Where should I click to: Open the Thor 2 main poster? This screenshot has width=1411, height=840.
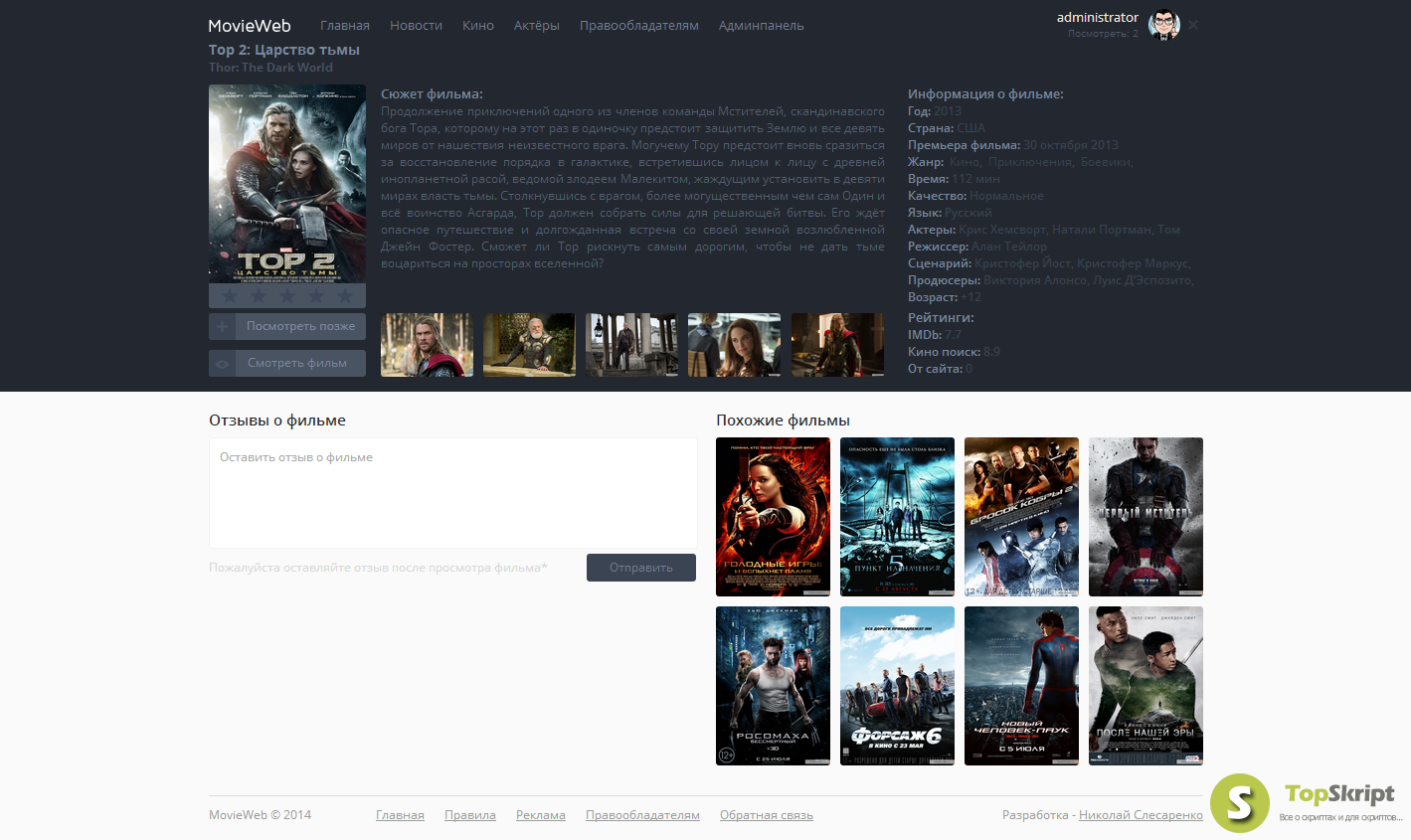pos(287,184)
